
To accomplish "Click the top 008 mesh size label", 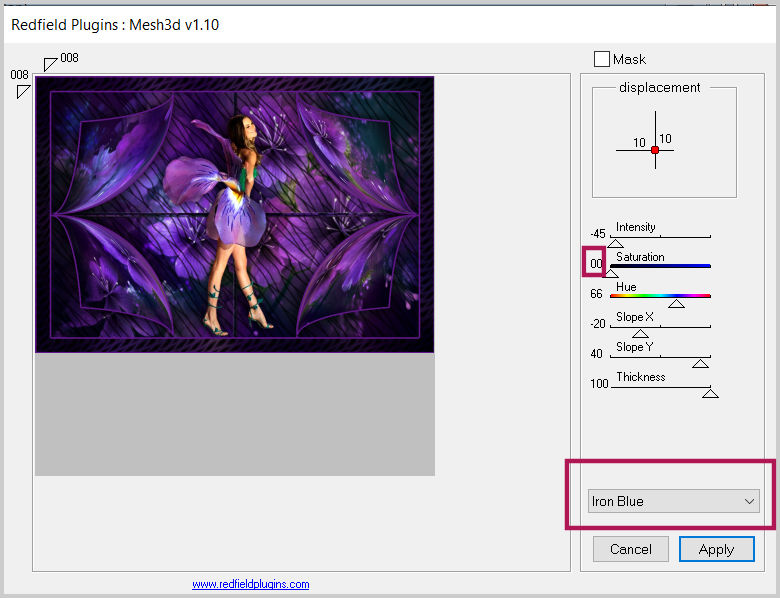I will 70,58.
